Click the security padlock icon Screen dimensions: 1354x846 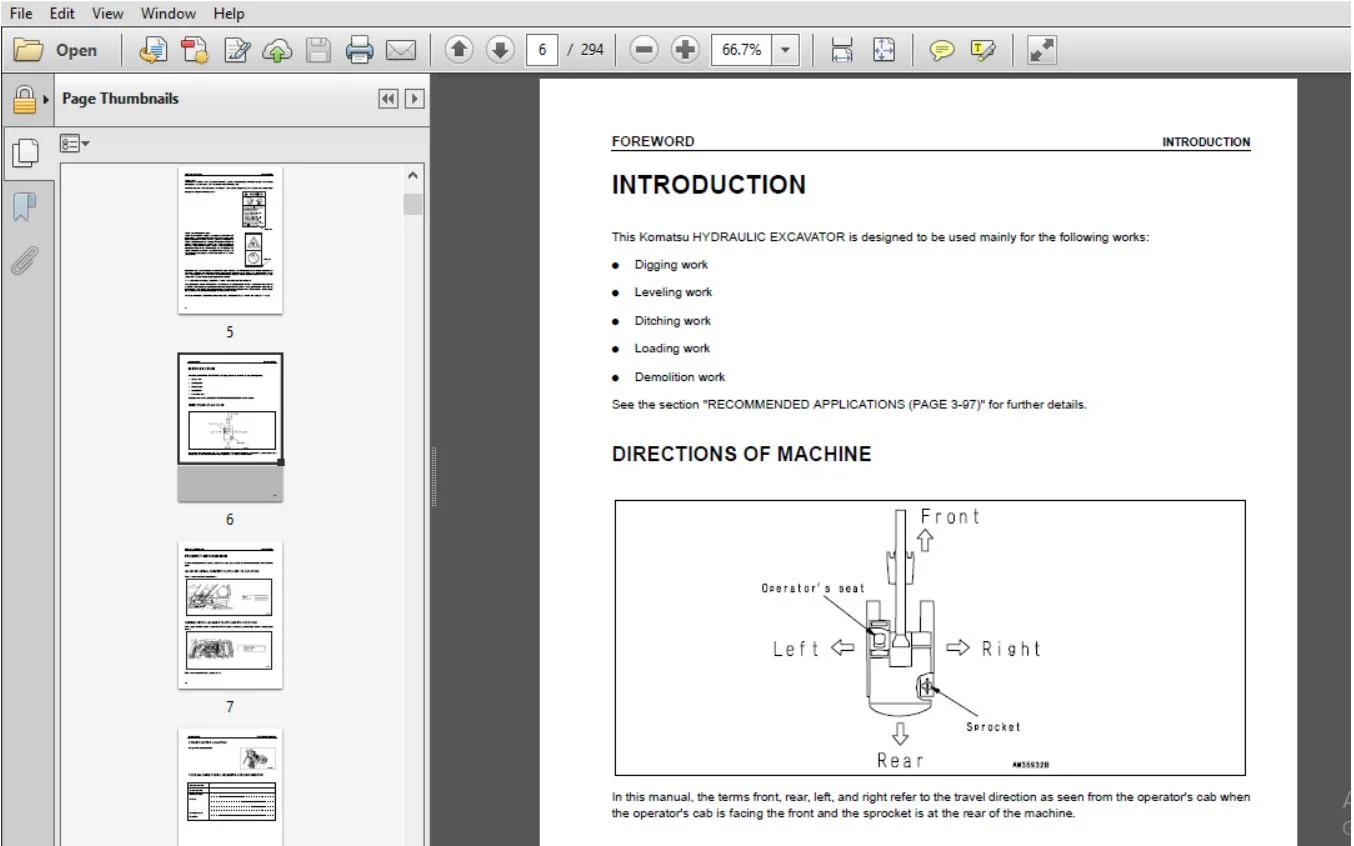pos(24,99)
